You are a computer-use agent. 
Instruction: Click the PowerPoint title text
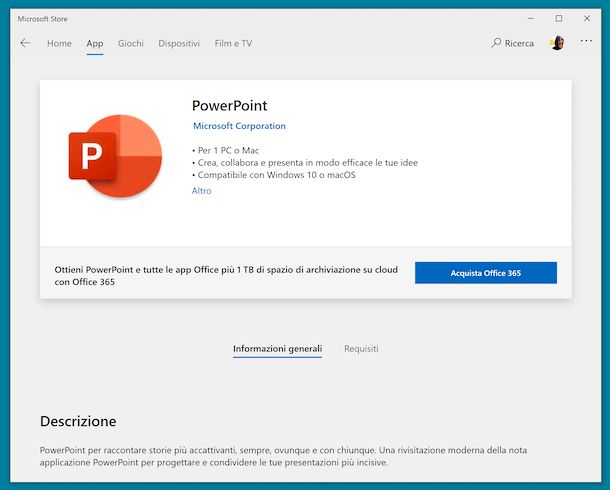230,106
